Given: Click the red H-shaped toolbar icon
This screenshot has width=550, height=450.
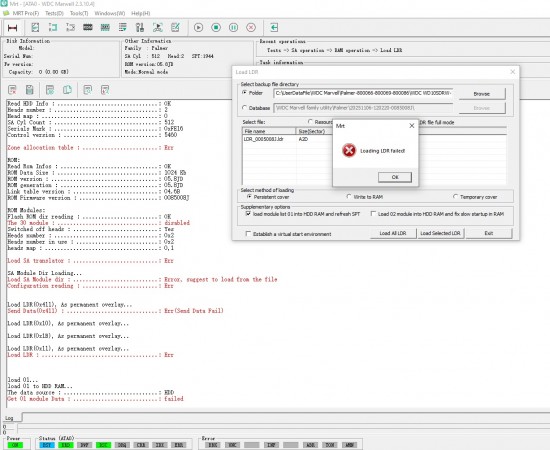Looking at the screenshot, I should (13, 28).
